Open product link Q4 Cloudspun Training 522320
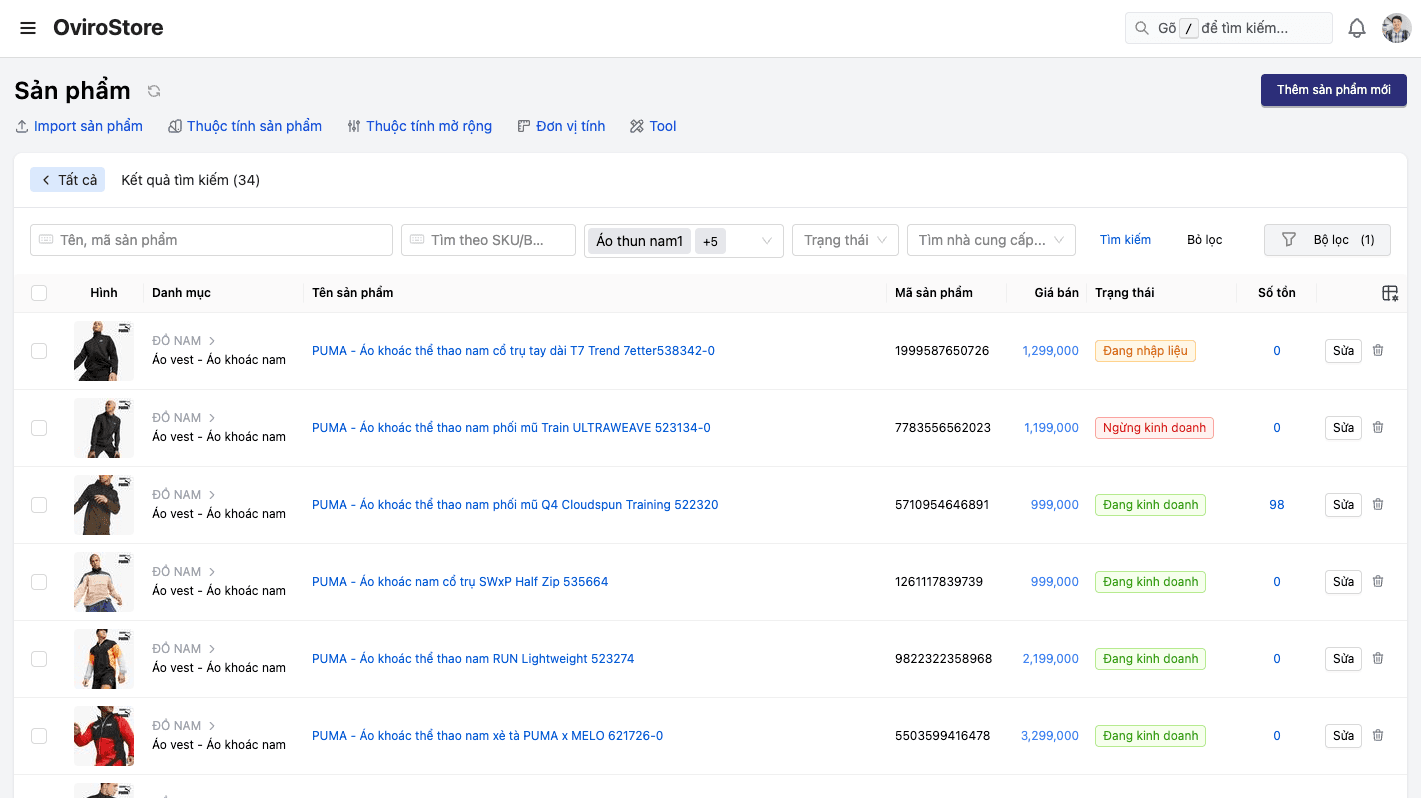This screenshot has height=798, width=1421. 515,505
